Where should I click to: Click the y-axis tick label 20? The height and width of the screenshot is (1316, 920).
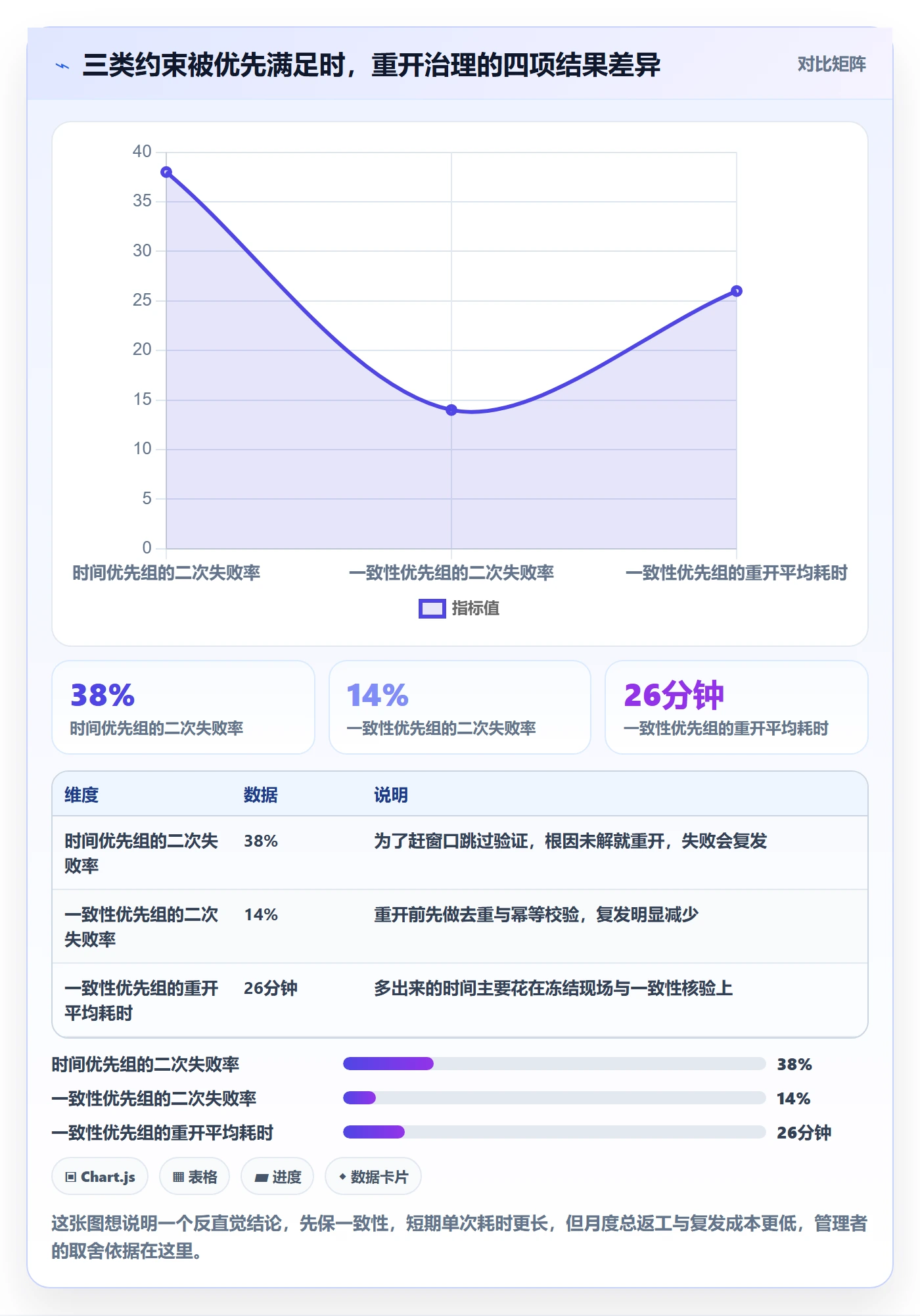click(x=142, y=349)
